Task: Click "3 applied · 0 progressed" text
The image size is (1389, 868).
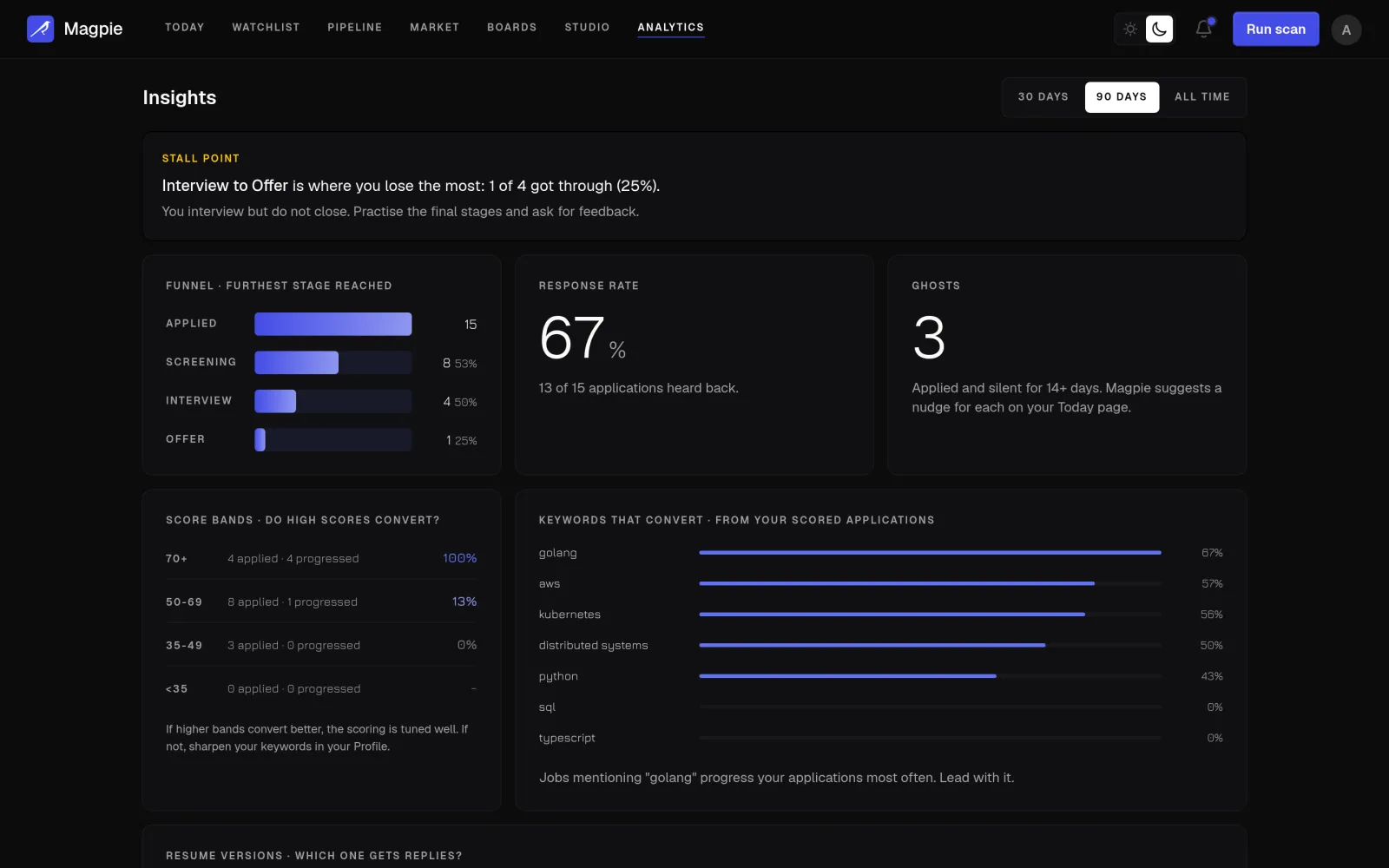Action: [293, 646]
